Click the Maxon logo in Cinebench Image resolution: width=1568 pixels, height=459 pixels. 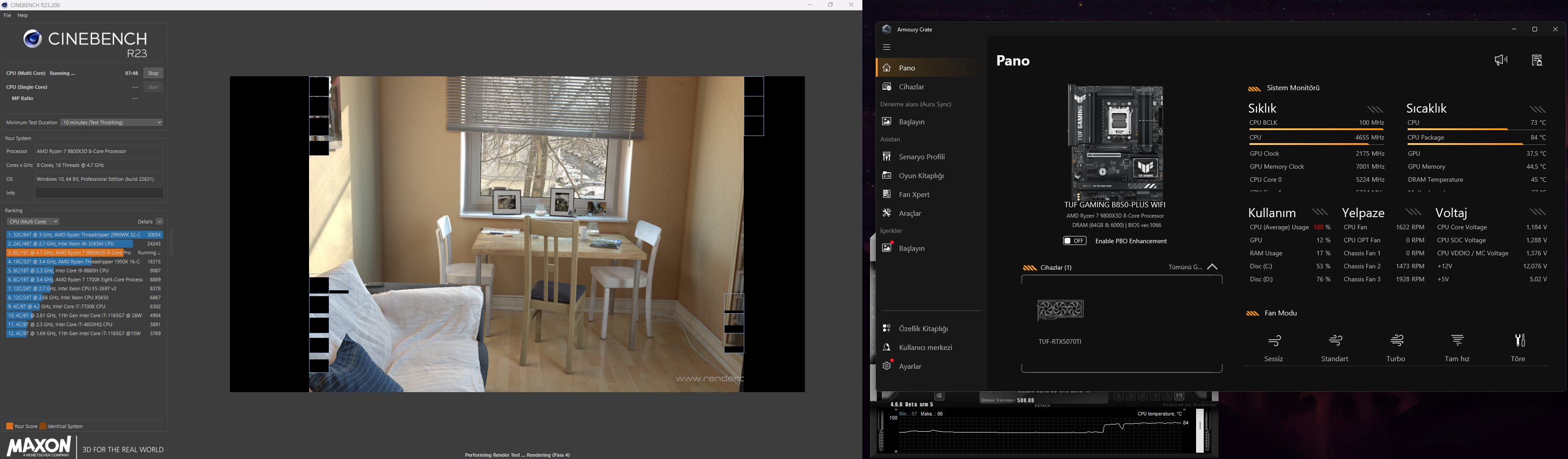click(39, 447)
